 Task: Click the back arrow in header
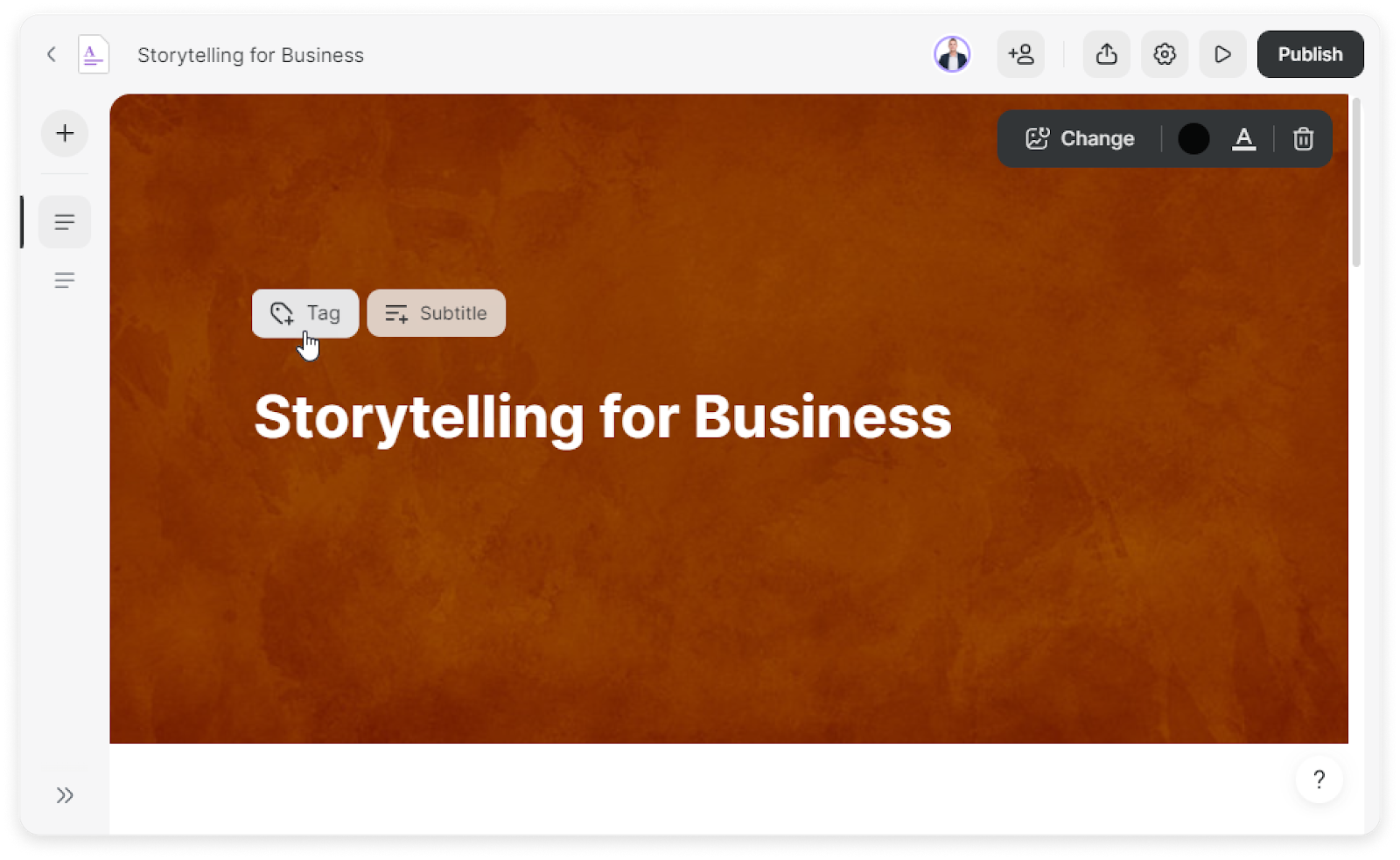click(x=52, y=54)
